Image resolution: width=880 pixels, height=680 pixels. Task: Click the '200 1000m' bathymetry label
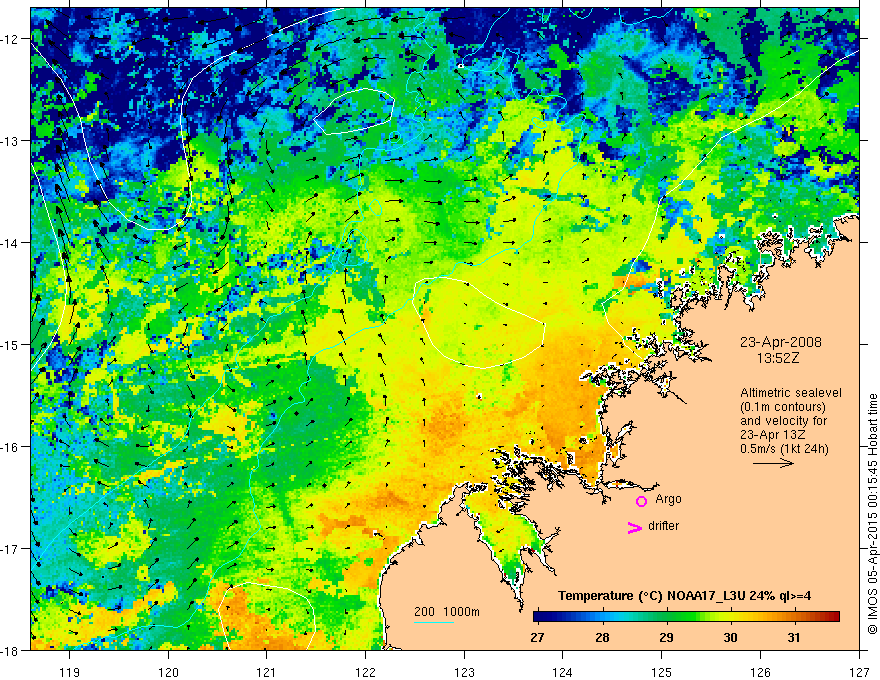click(447, 612)
